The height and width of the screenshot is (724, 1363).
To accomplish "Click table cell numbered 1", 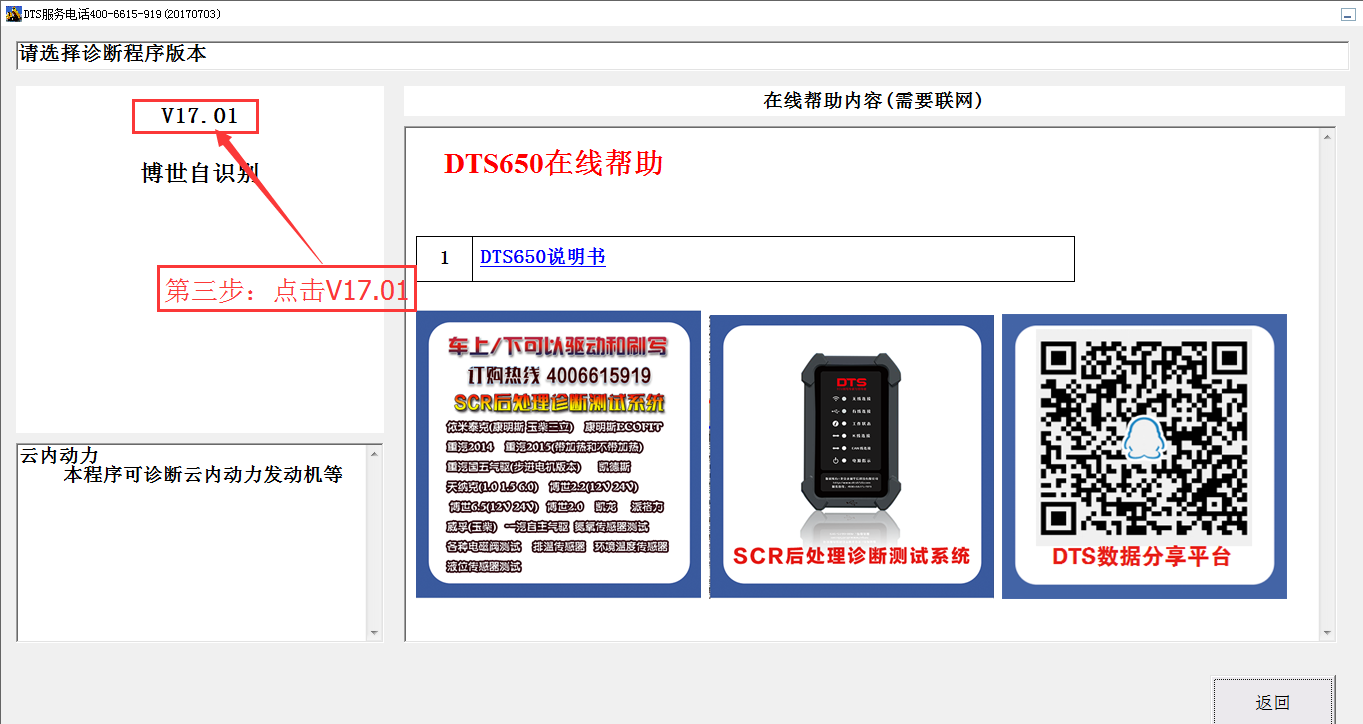I will coord(445,259).
